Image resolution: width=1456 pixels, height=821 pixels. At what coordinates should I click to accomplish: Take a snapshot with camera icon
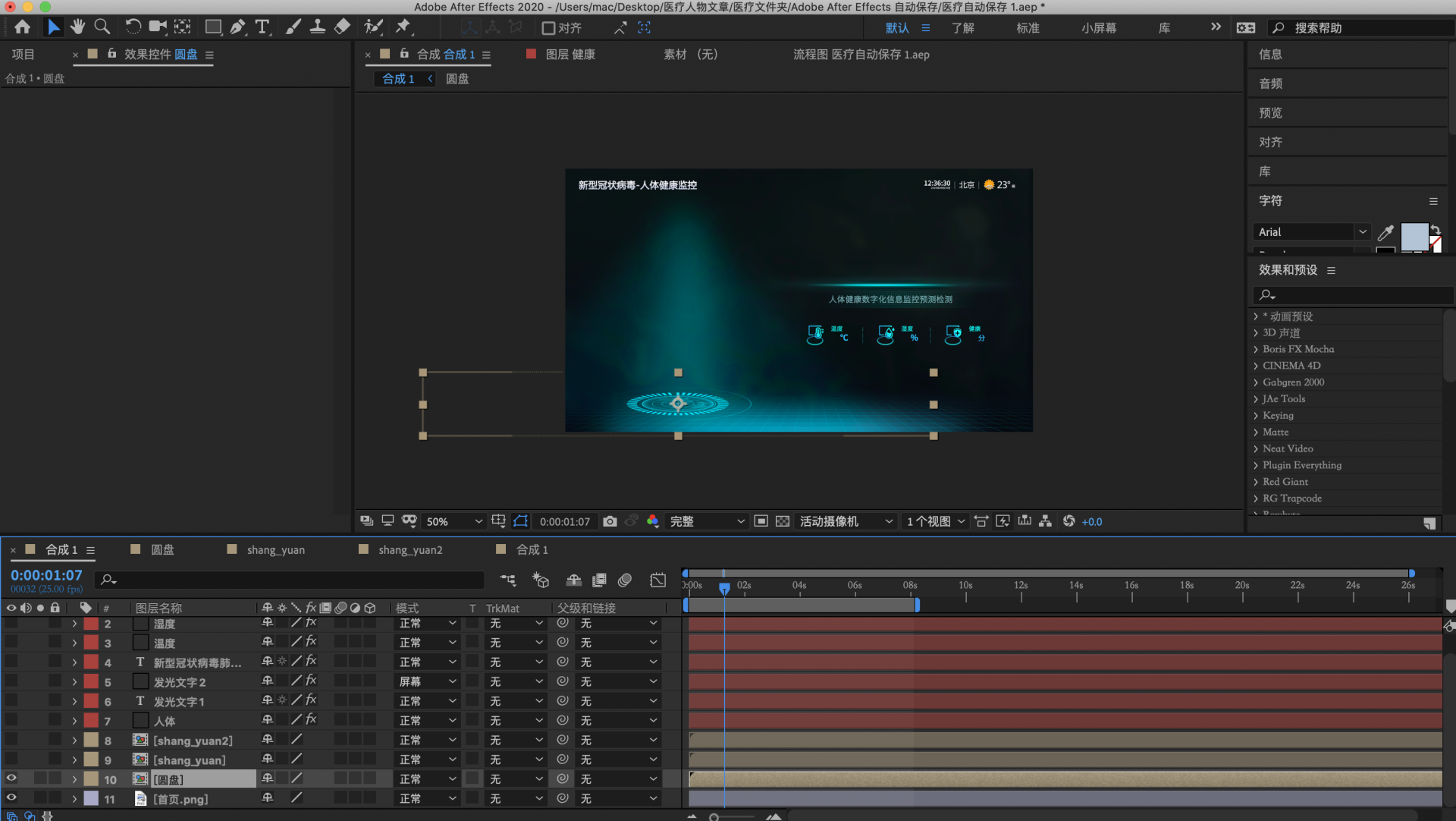[x=610, y=521]
